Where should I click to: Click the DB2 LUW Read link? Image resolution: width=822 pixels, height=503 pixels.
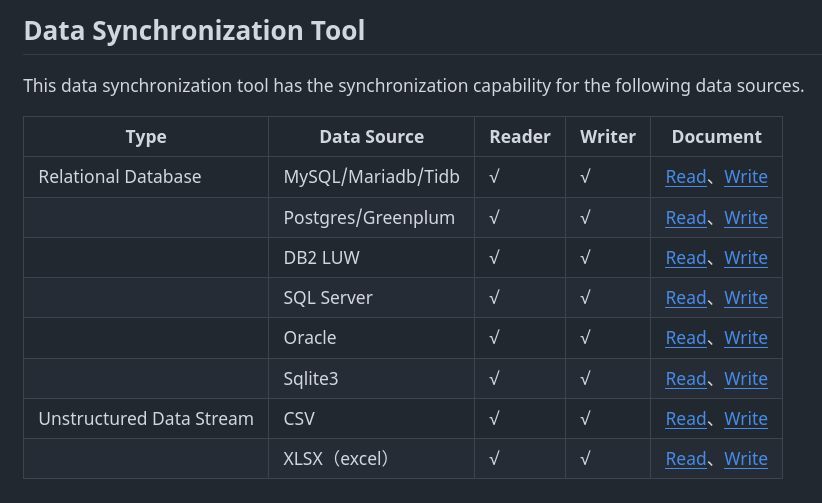pos(686,258)
